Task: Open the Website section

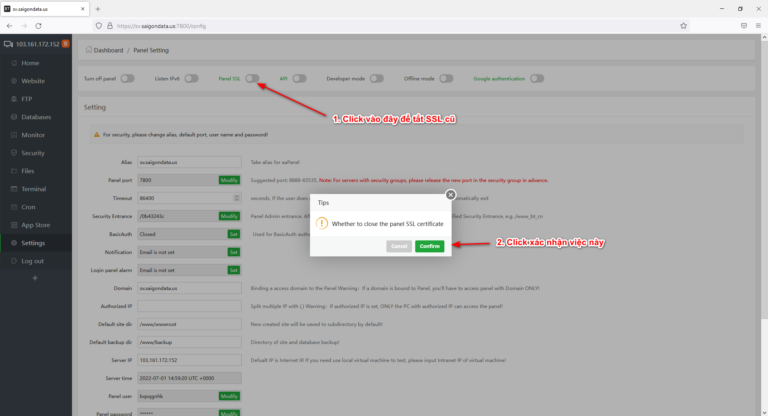Action: [x=33, y=81]
